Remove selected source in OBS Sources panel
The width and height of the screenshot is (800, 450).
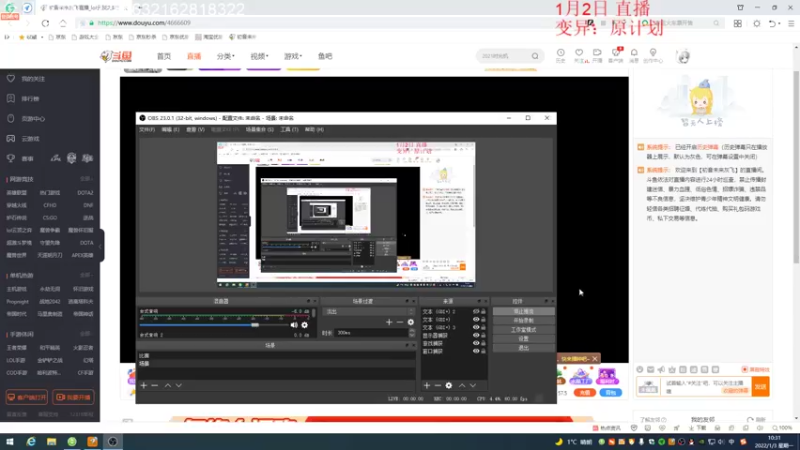tap(438, 385)
